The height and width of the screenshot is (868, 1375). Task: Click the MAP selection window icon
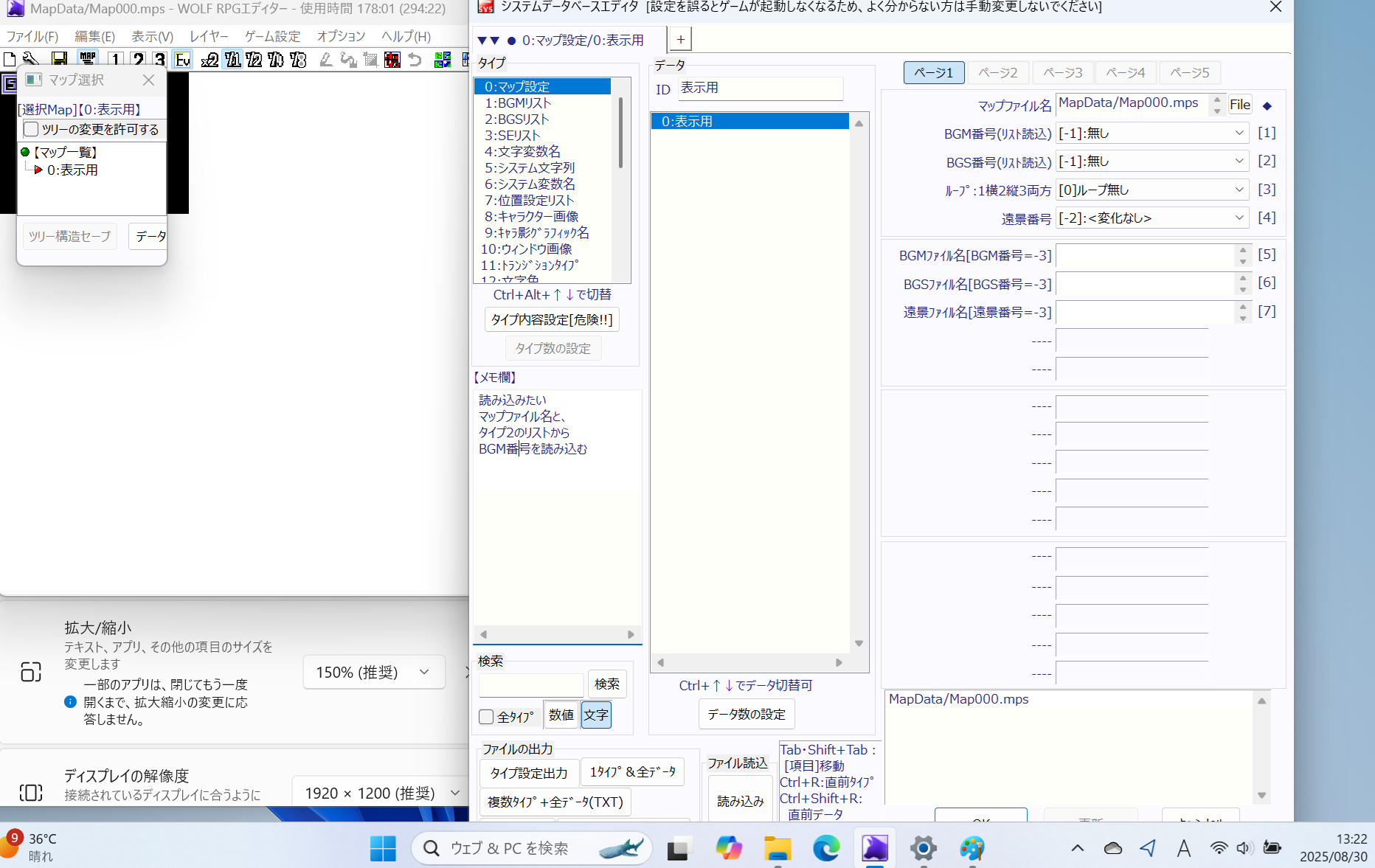[88, 60]
